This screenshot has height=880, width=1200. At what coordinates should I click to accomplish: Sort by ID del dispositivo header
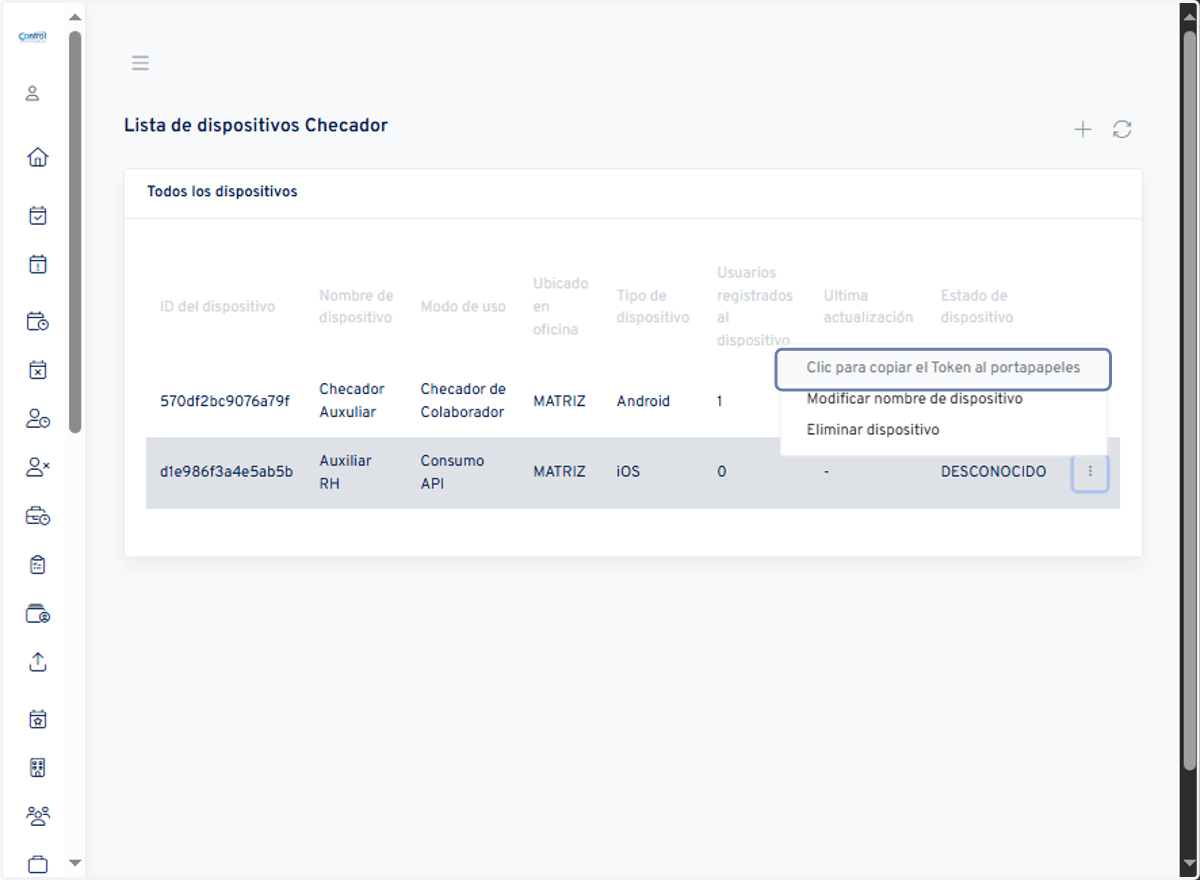[x=217, y=307]
